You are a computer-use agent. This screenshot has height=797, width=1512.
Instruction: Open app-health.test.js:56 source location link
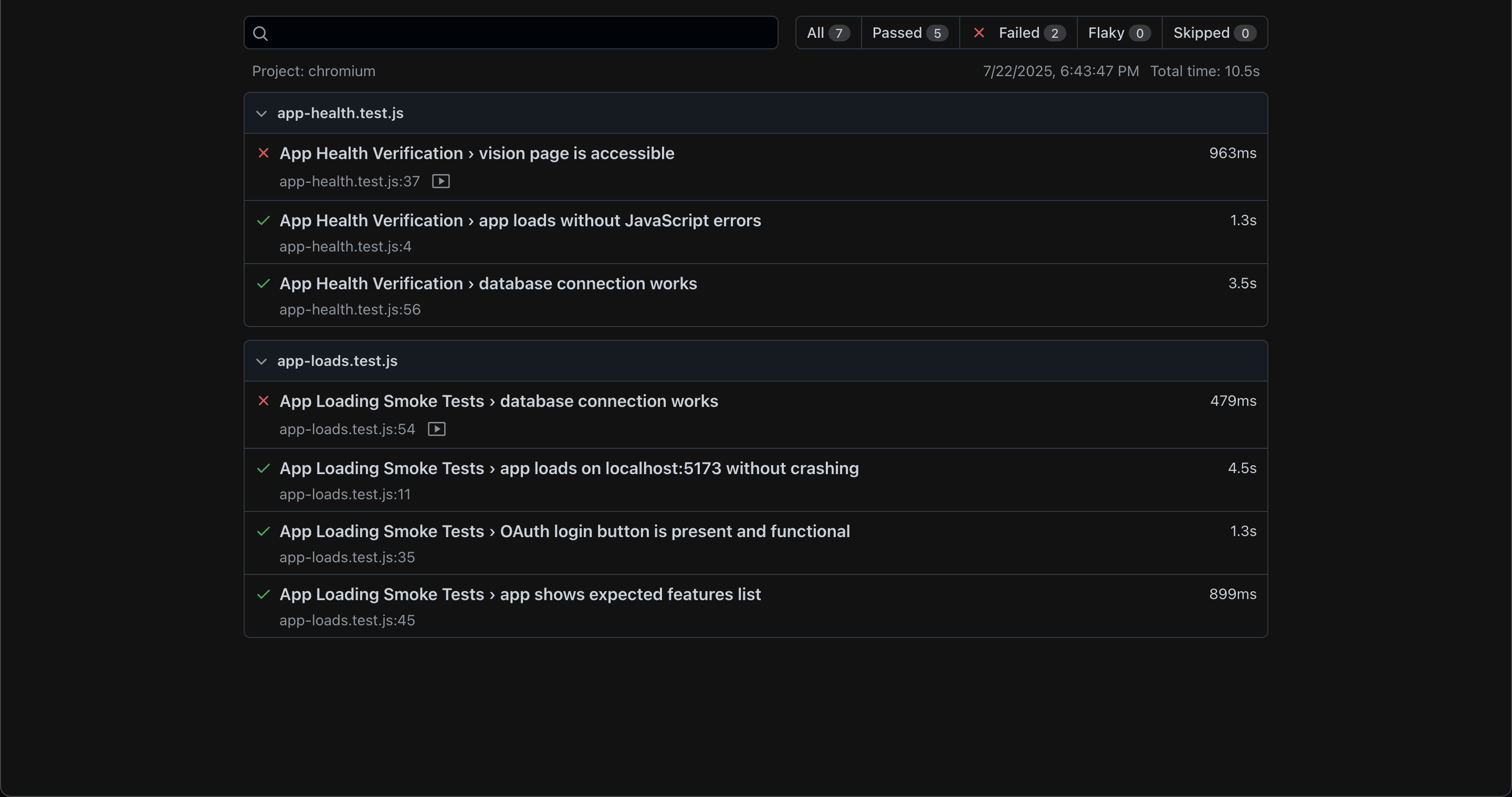(x=350, y=309)
